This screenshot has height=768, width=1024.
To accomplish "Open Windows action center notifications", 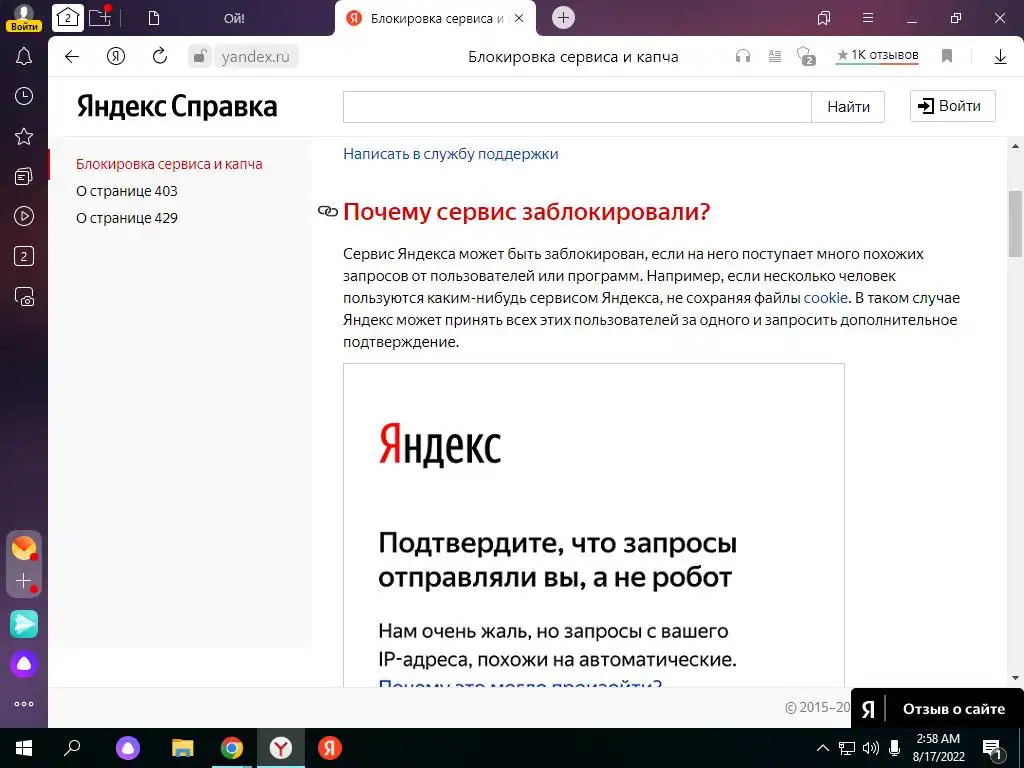I will 993,748.
